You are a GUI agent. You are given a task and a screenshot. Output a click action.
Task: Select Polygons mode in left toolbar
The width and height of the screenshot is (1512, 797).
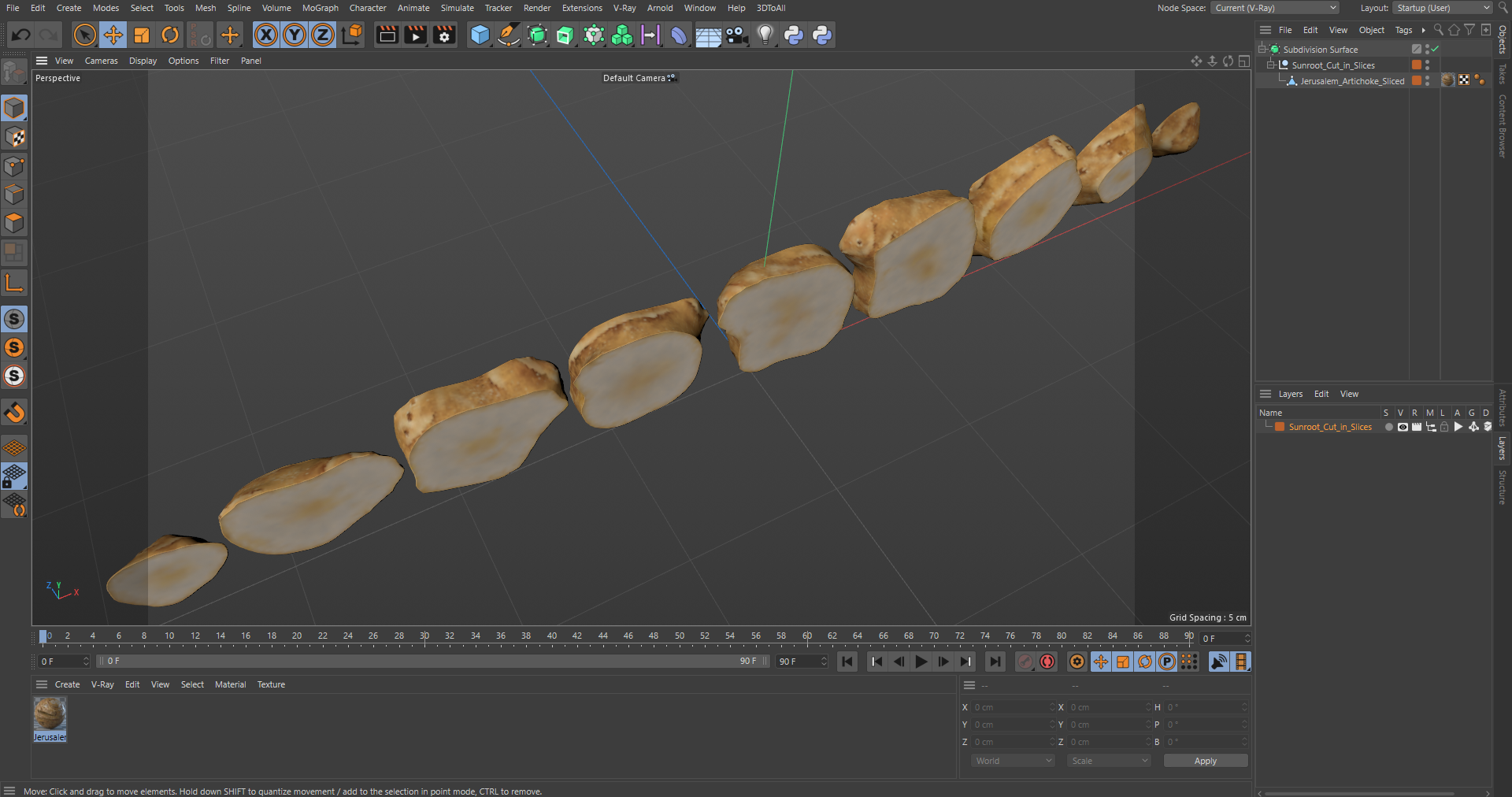[x=14, y=223]
